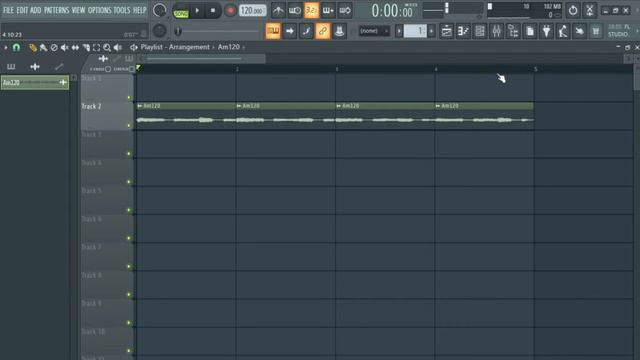This screenshot has height=360, width=640.
Task: Add next pattern with plus button
Action: pyautogui.click(x=431, y=31)
